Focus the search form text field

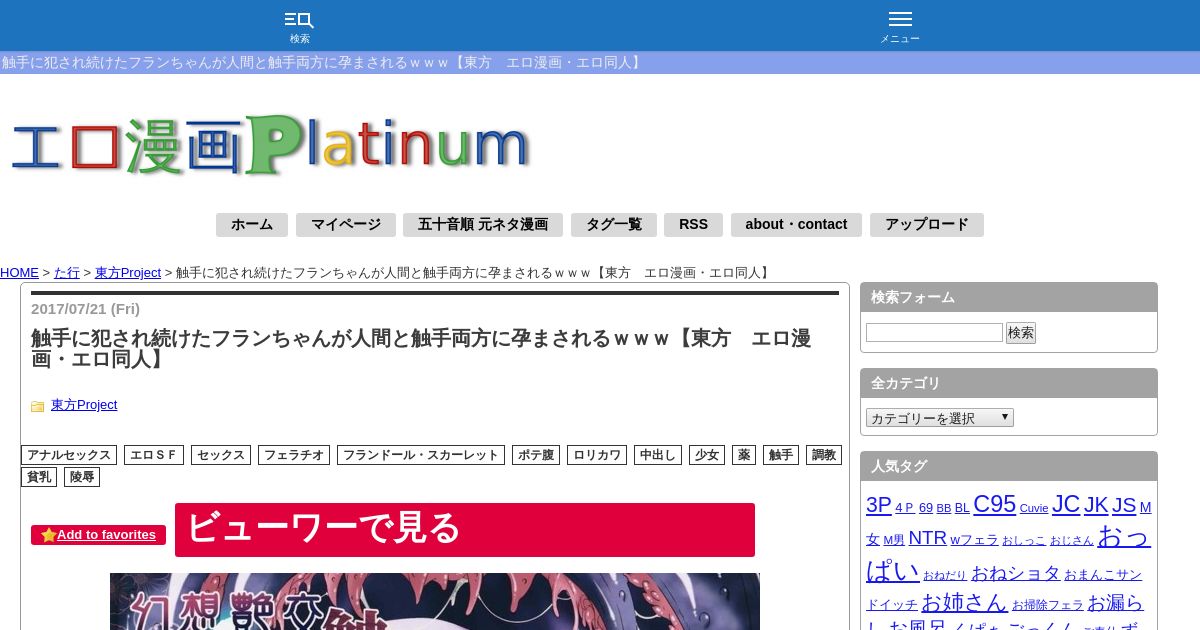click(x=934, y=332)
